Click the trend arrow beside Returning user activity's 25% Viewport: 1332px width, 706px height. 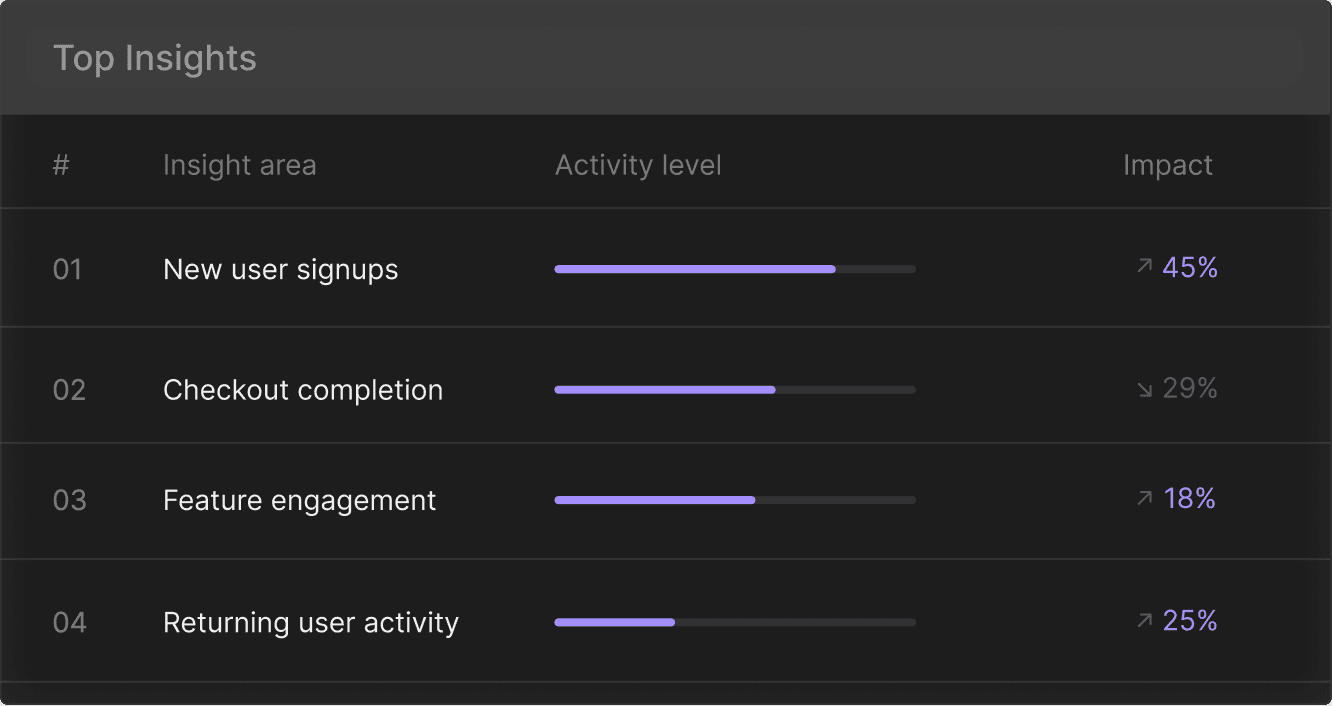(1144, 620)
